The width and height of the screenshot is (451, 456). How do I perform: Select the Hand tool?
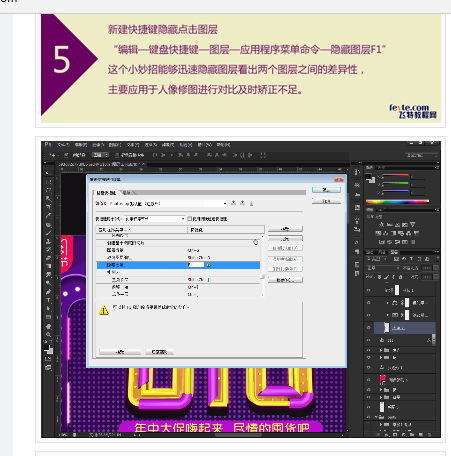tap(49, 326)
